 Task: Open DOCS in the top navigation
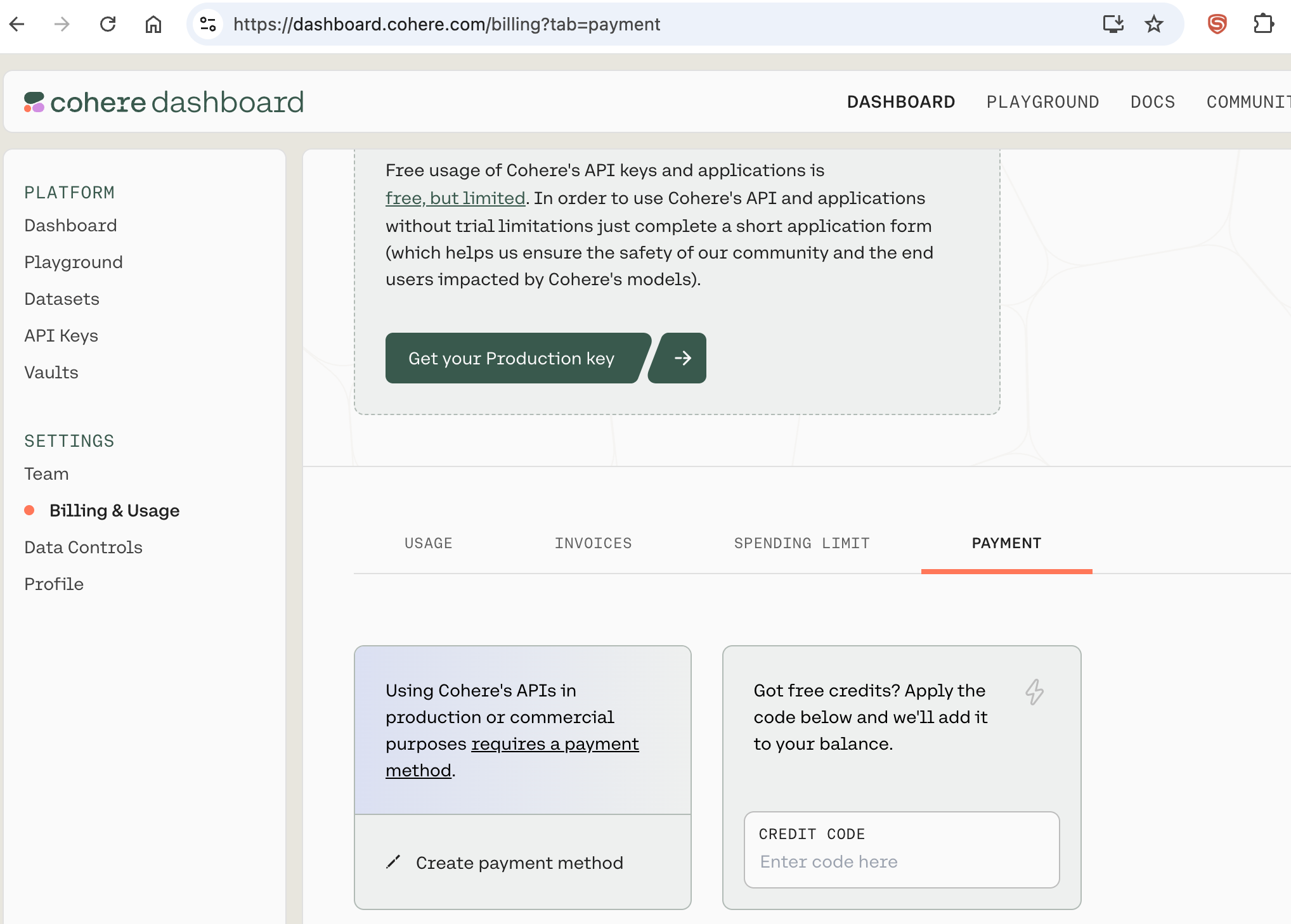(1153, 102)
